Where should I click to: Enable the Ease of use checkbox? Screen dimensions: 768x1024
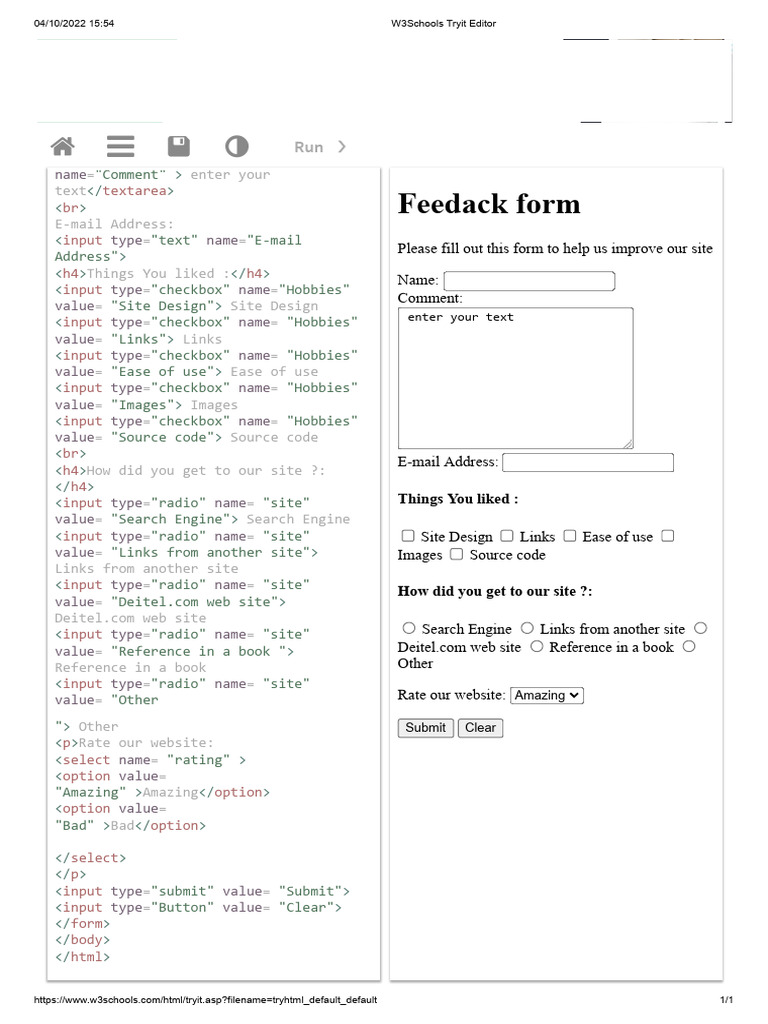tap(569, 536)
